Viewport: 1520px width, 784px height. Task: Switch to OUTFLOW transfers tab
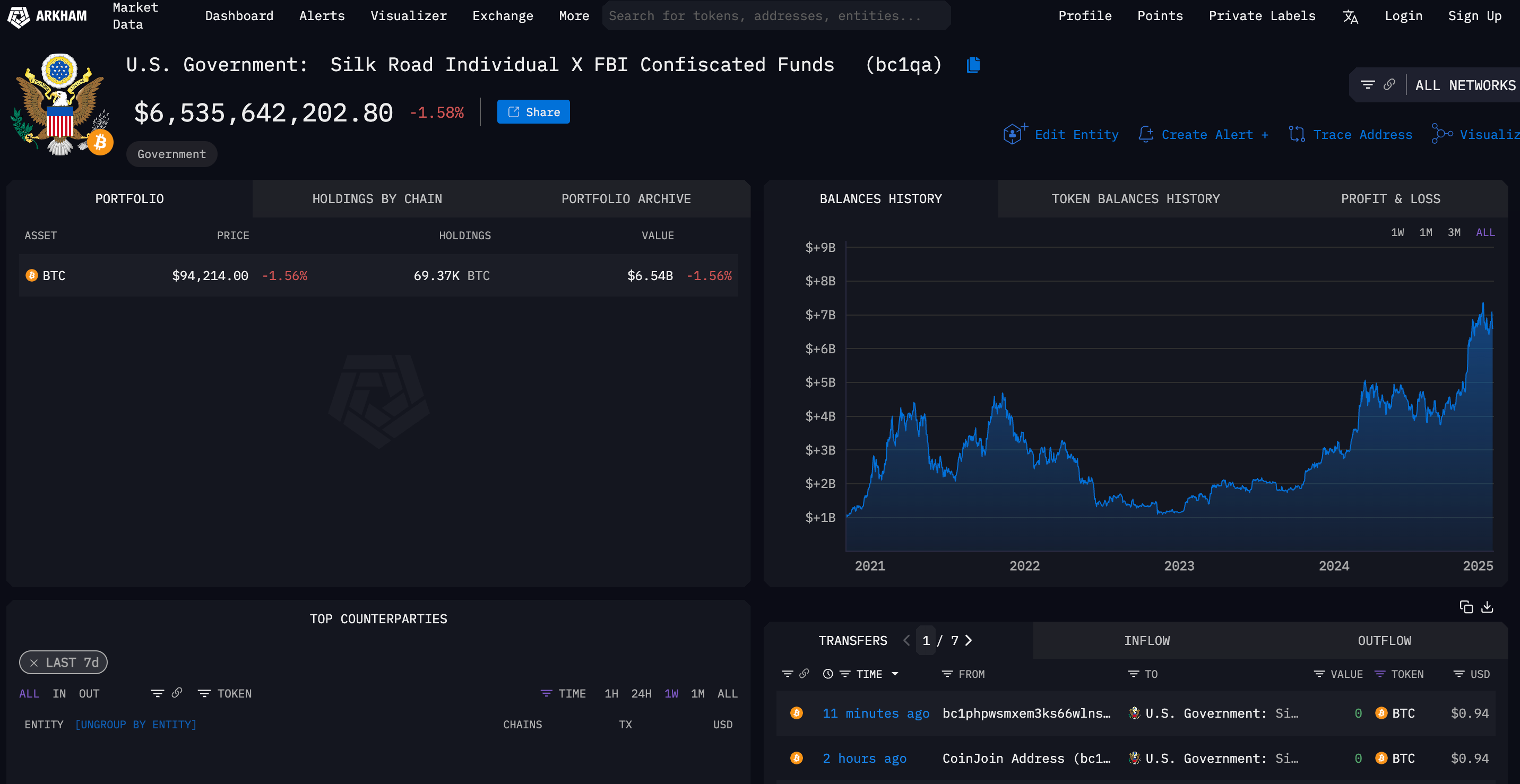pos(1384,641)
